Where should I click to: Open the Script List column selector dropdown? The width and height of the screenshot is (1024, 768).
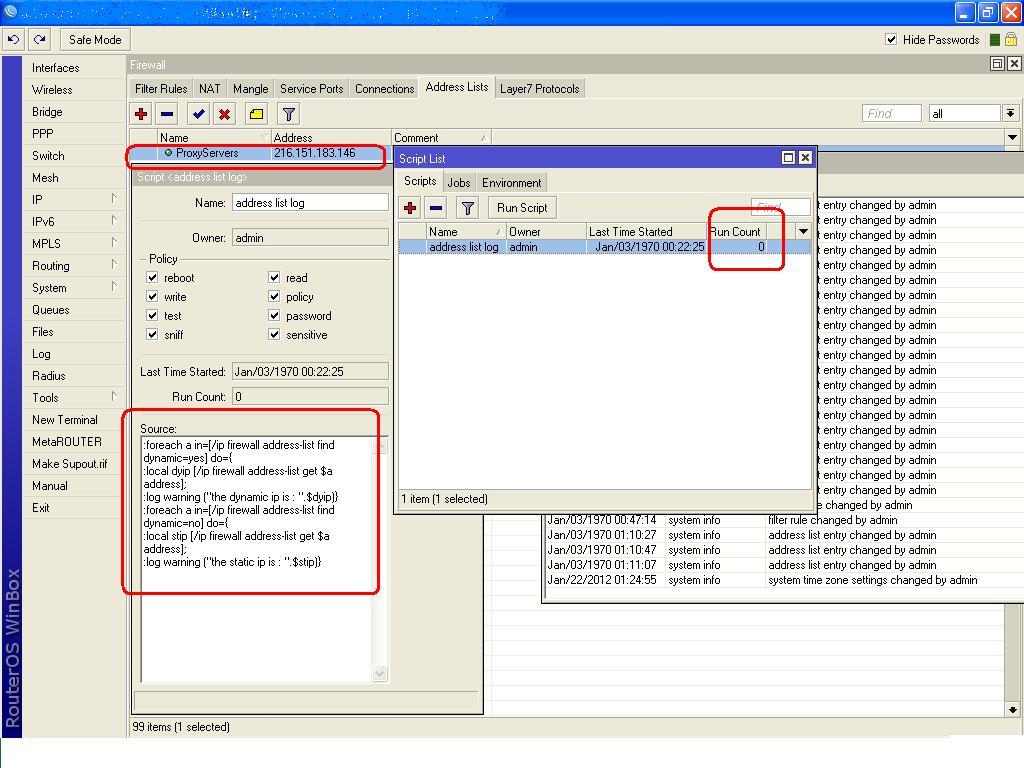[x=803, y=231]
